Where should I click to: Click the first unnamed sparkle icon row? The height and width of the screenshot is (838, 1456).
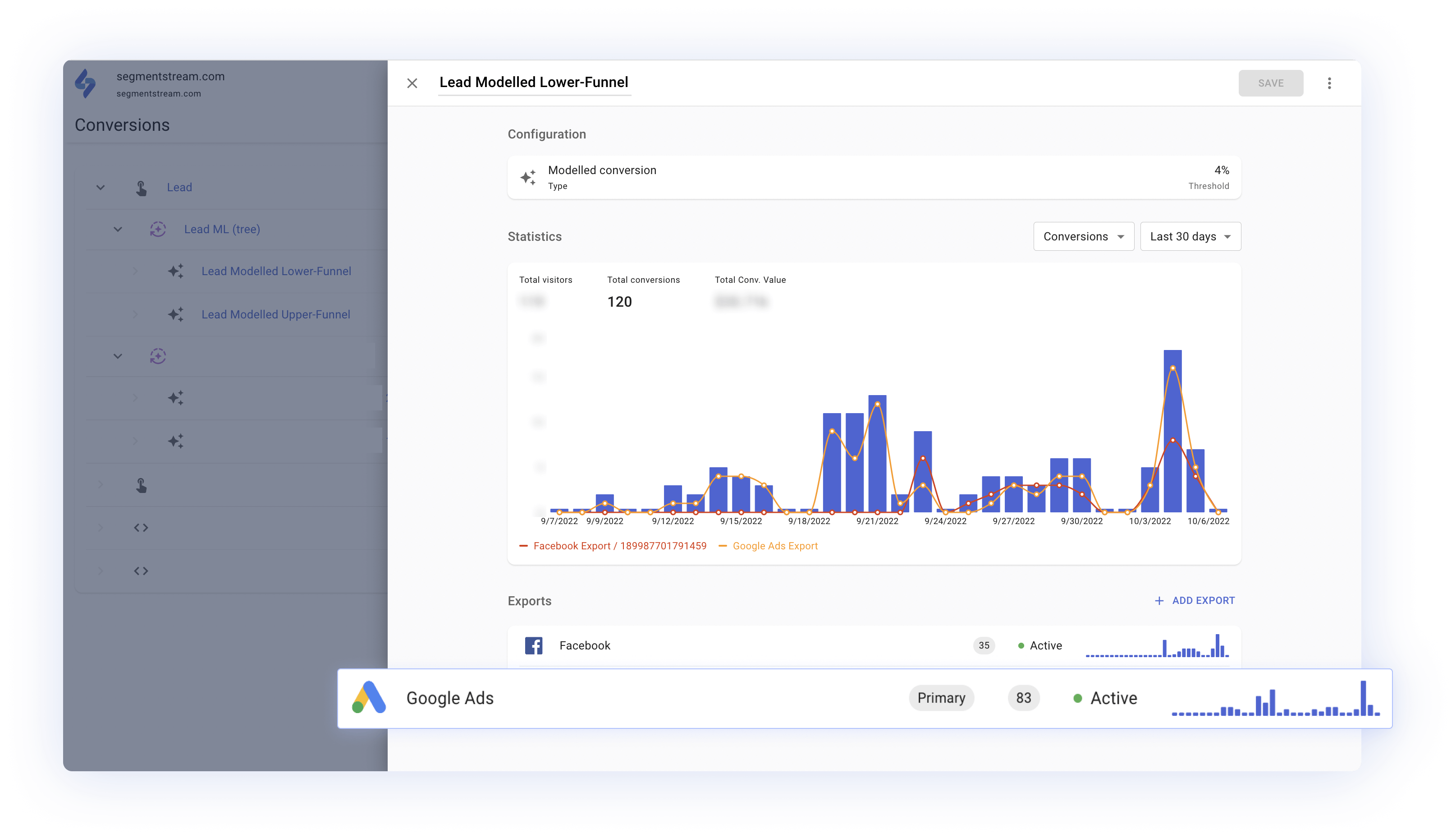pyautogui.click(x=176, y=398)
